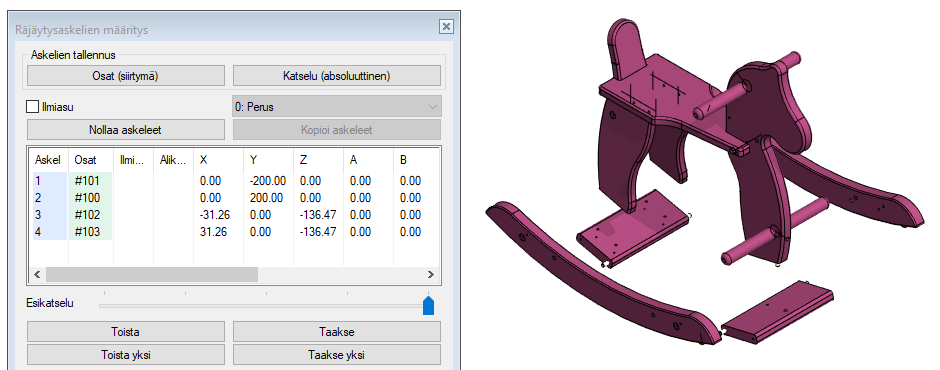Click the Alik... column header
Viewport: 940px width, 370px height.
click(x=174, y=160)
